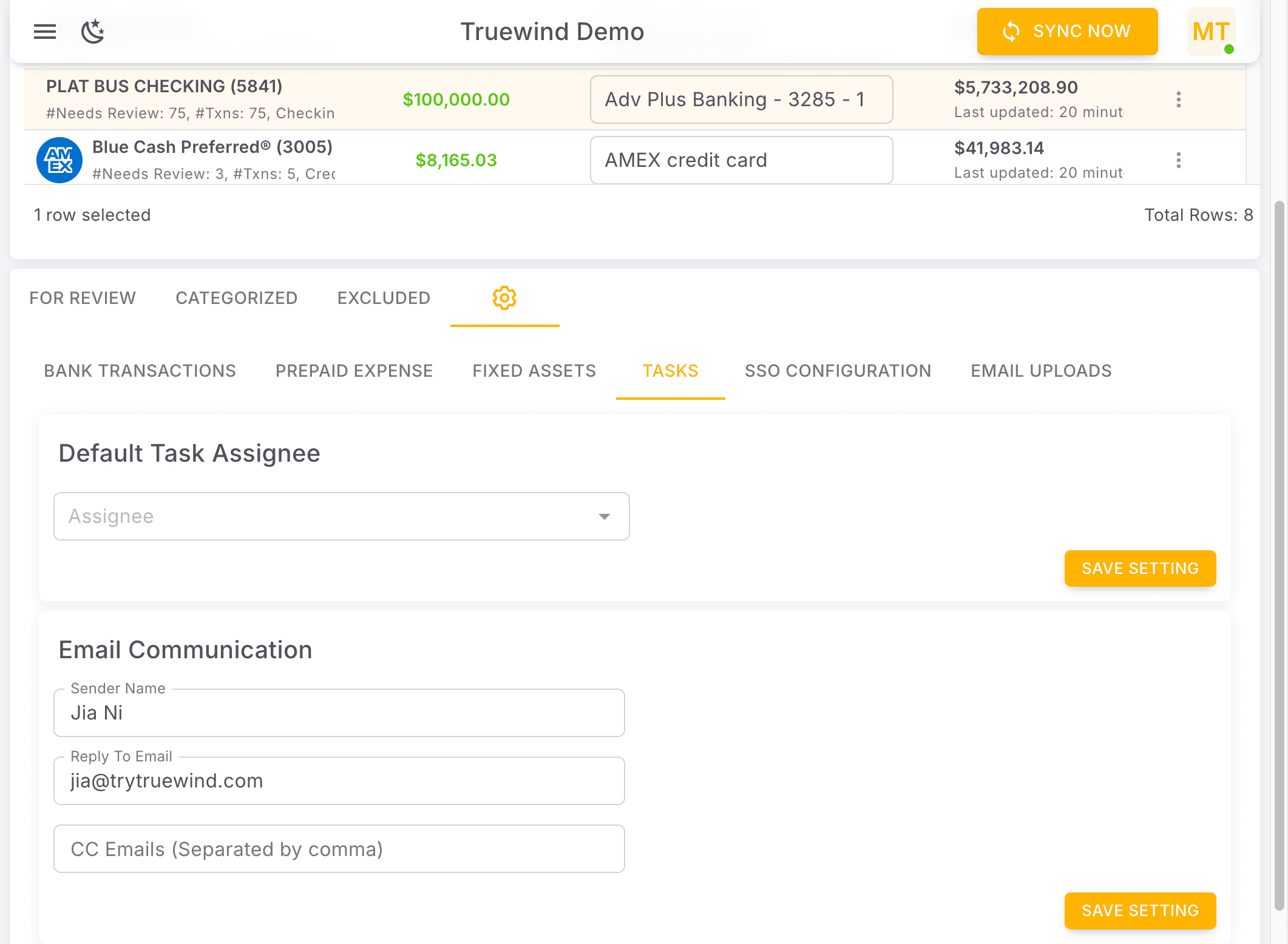Image resolution: width=1288 pixels, height=944 pixels.
Task: Open the FIXED ASSETS tab
Action: click(x=534, y=371)
